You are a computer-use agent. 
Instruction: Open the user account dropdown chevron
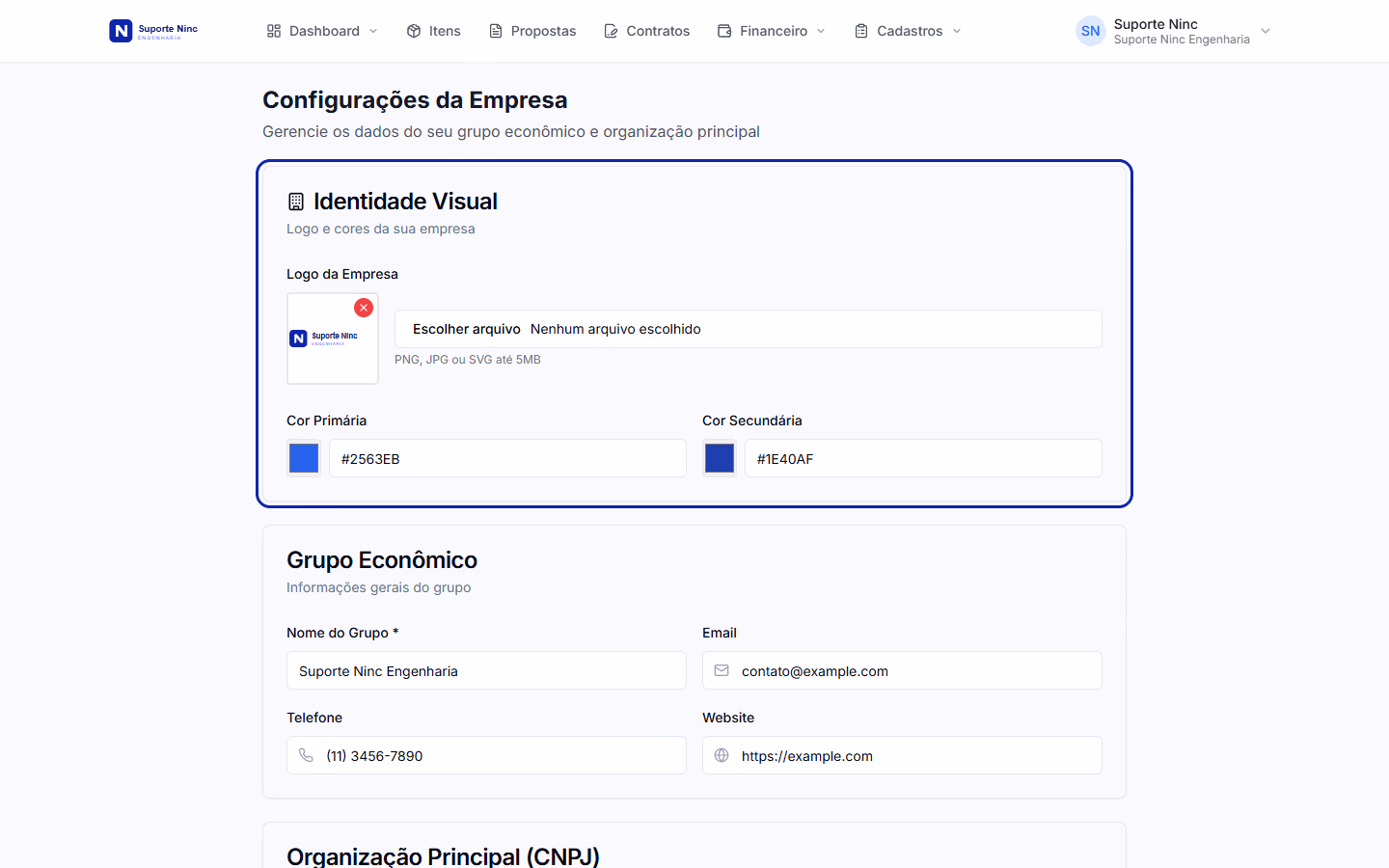pos(1266,31)
